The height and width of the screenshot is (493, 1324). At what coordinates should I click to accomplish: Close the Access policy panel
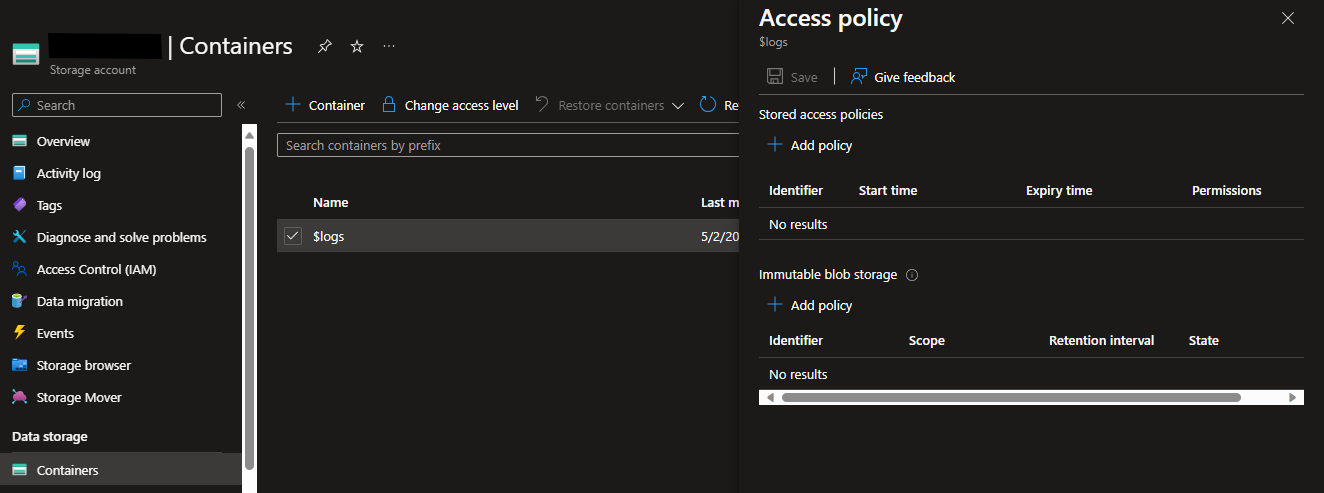point(1288,18)
